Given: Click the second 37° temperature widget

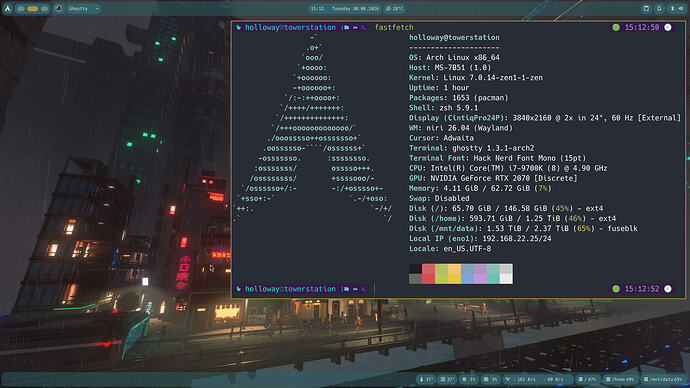Looking at the screenshot, I should coord(448,379).
